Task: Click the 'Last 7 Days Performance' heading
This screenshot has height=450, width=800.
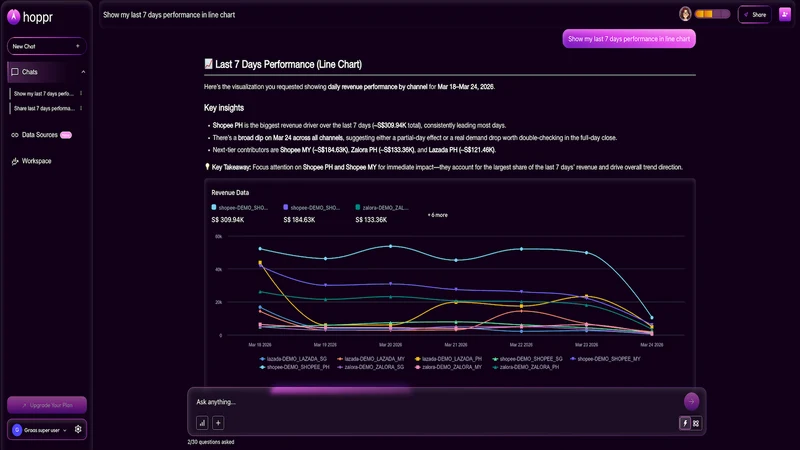Action: coord(288,64)
